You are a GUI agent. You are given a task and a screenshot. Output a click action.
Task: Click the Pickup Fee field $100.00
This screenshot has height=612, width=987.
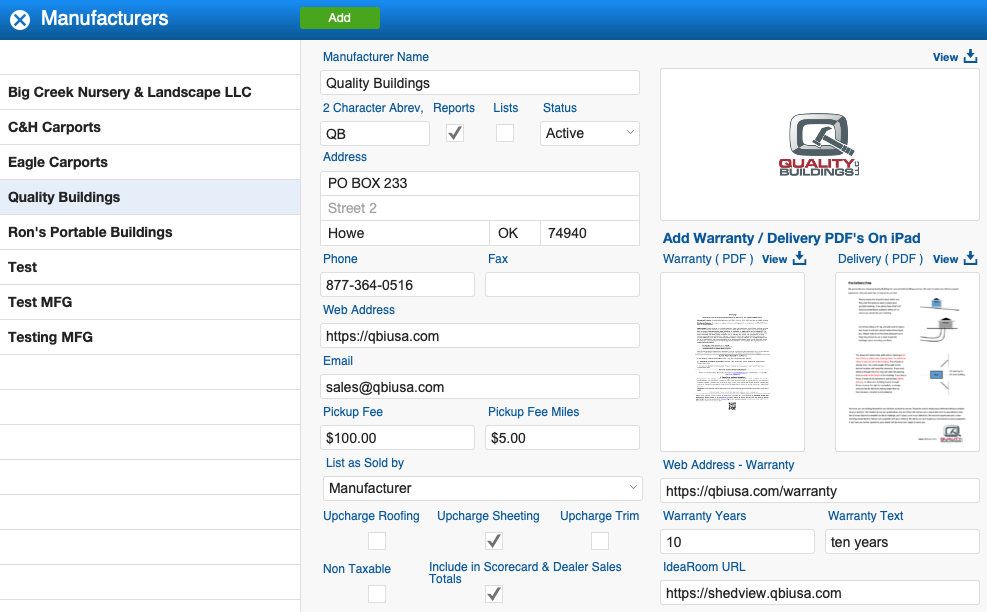click(x=397, y=438)
